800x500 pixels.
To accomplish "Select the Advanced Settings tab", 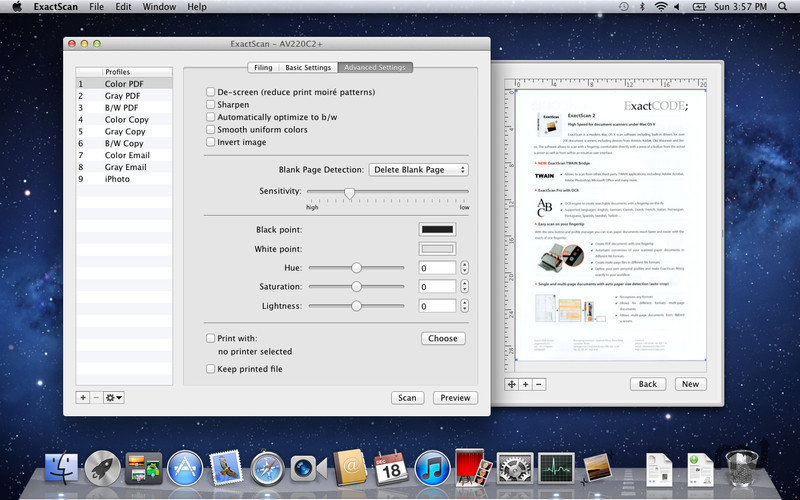I will (x=375, y=67).
